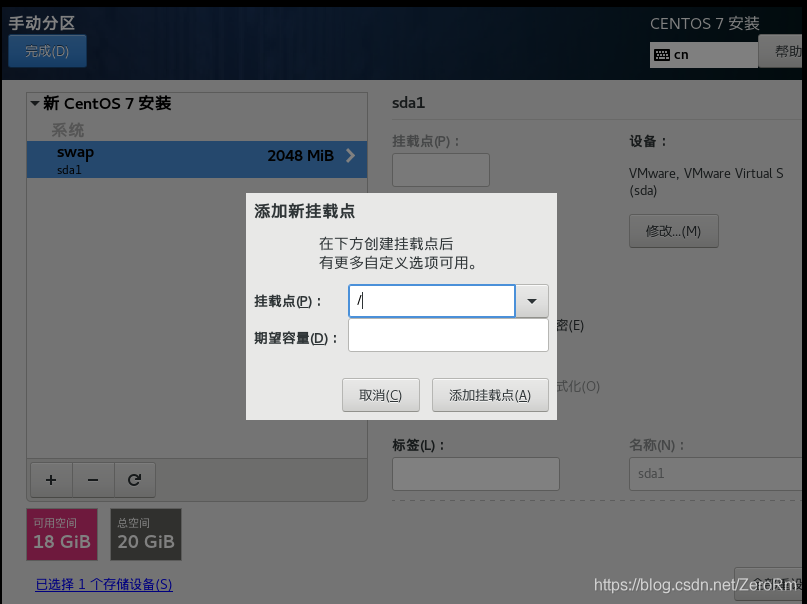Click the plus icon to add partition
Screen dimensions: 807x604
51,480
